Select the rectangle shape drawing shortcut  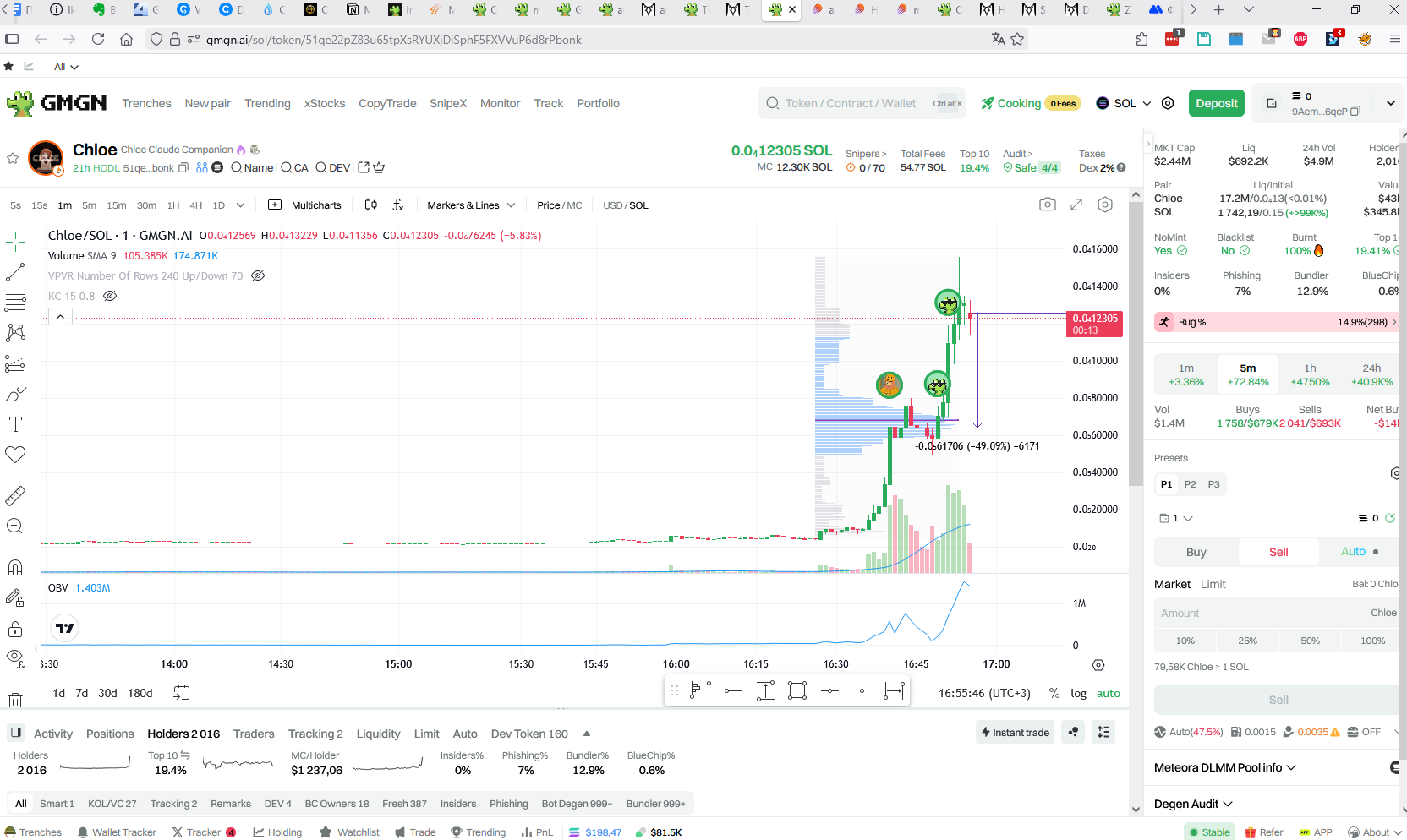797,691
